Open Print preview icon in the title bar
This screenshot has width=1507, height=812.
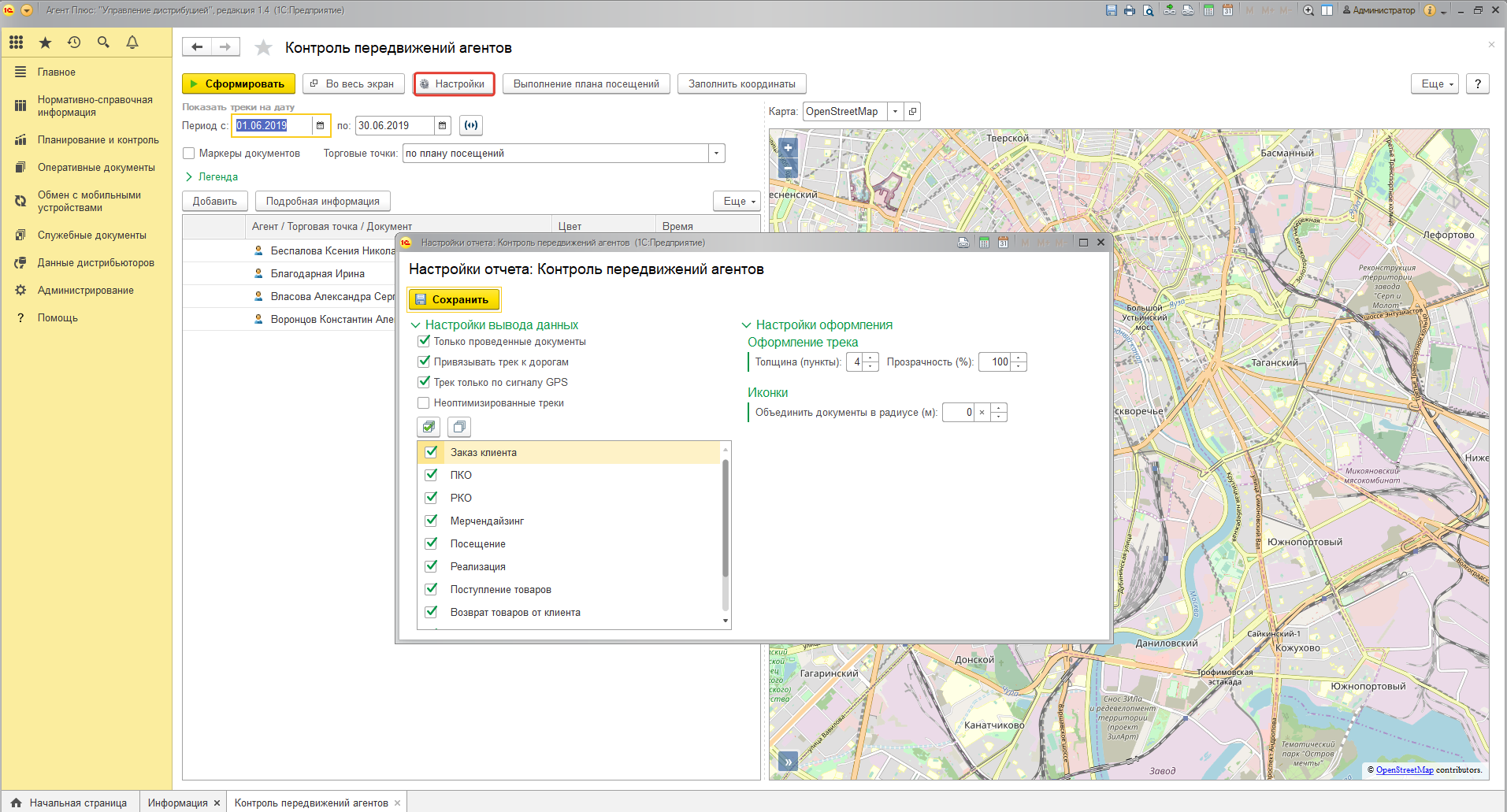[x=1149, y=10]
